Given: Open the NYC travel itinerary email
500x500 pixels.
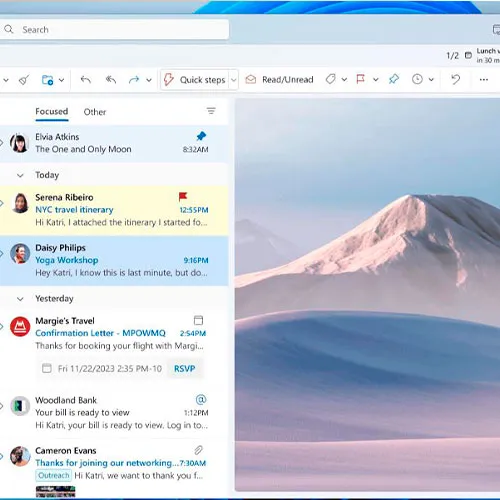Looking at the screenshot, I should [x=114, y=210].
